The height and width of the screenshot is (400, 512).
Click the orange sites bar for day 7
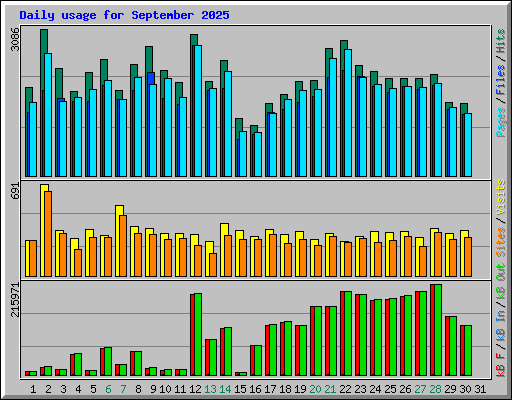tap(123, 246)
